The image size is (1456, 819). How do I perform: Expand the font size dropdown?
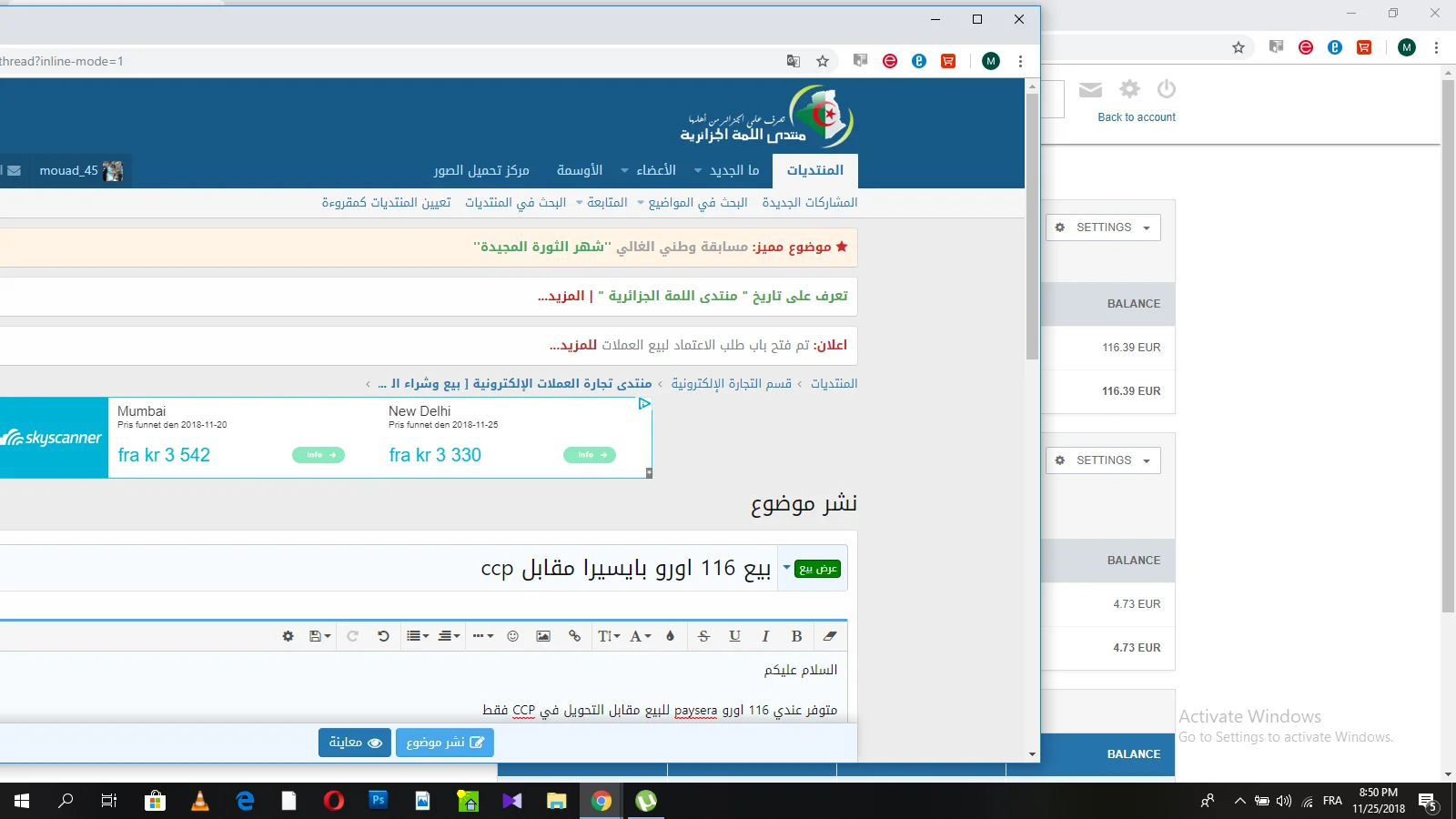point(609,636)
